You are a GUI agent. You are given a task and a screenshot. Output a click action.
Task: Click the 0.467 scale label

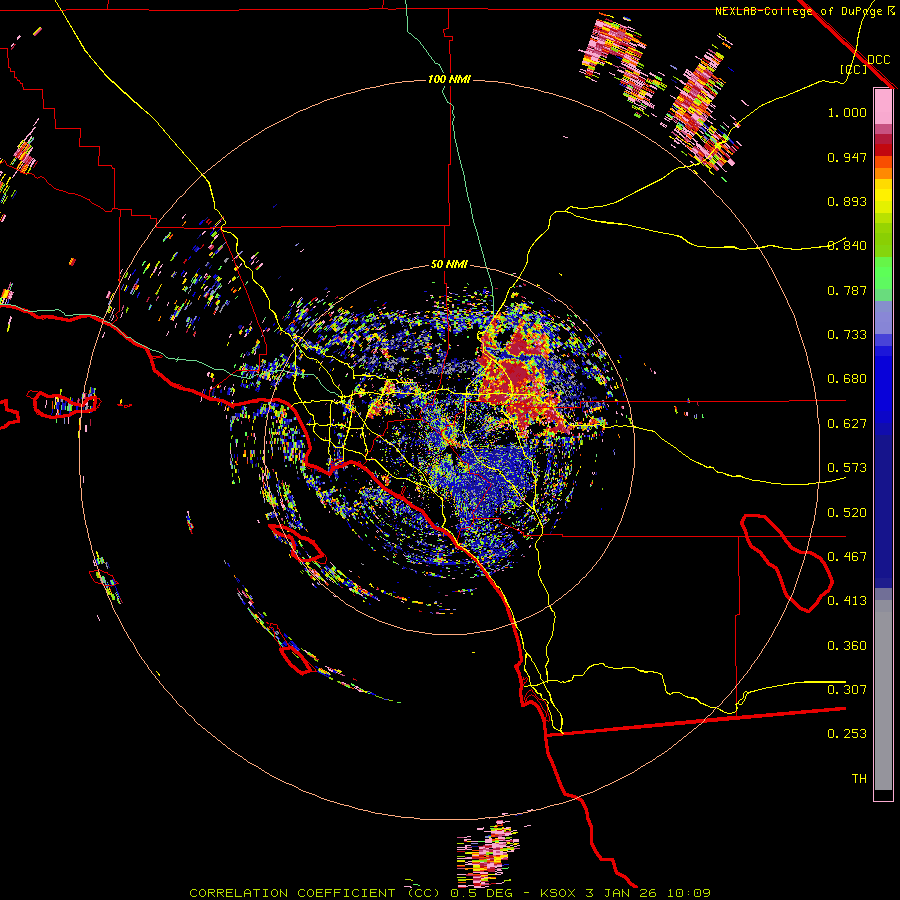click(847, 557)
